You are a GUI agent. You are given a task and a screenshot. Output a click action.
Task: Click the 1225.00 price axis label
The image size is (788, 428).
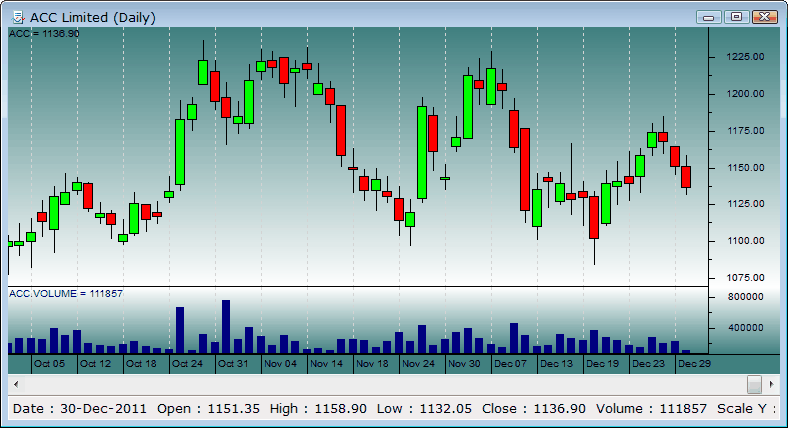(x=744, y=57)
